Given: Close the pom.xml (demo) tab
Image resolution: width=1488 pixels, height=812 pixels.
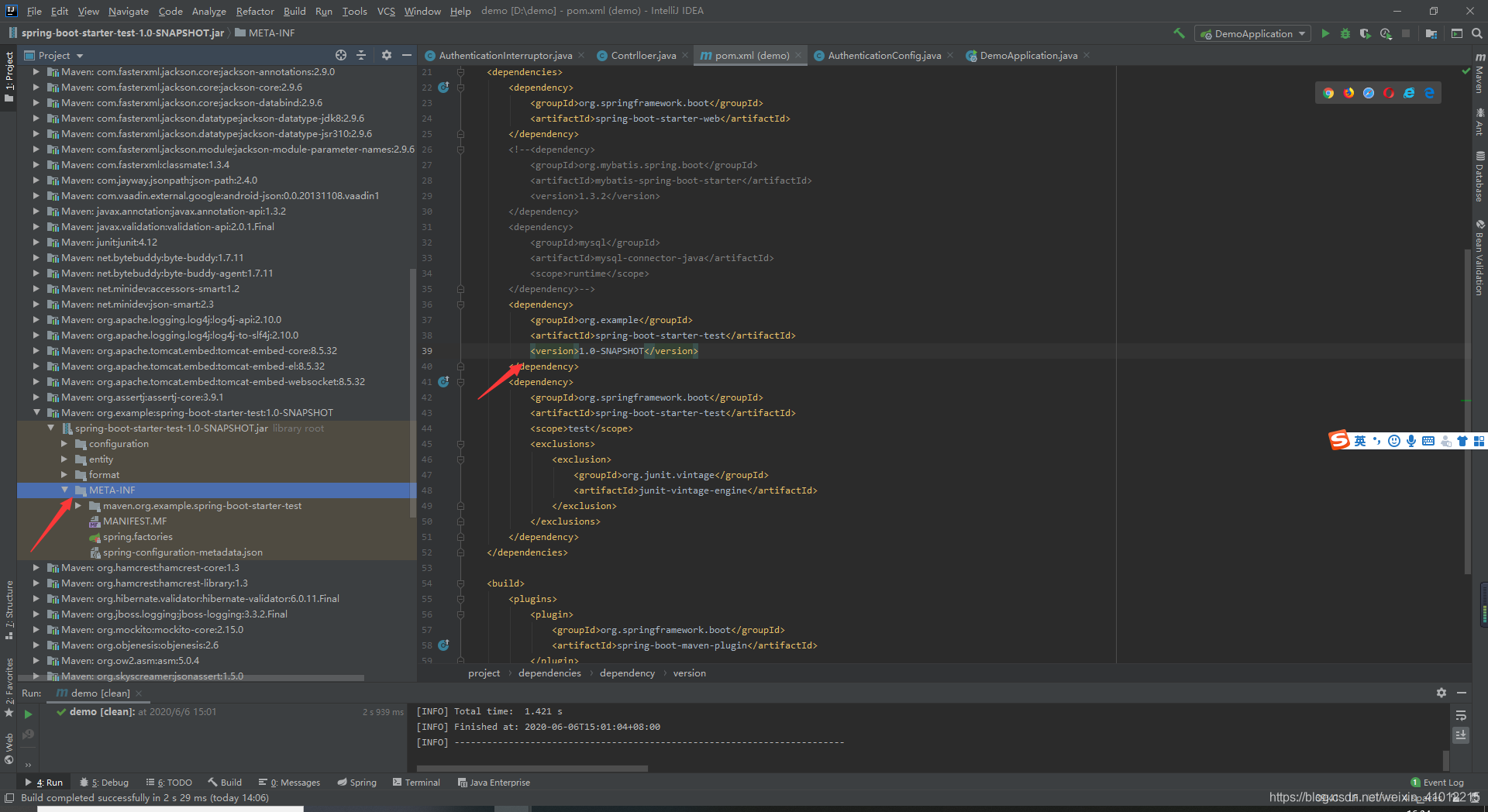Looking at the screenshot, I should tap(798, 55).
